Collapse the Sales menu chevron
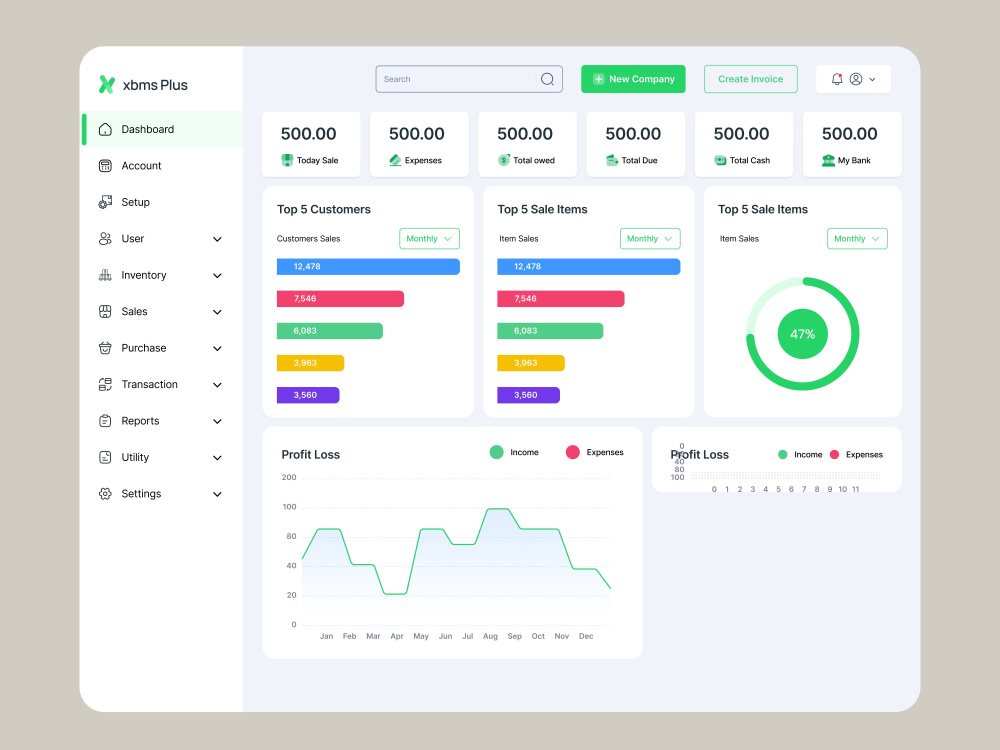Viewport: 1000px width, 750px height. point(217,311)
